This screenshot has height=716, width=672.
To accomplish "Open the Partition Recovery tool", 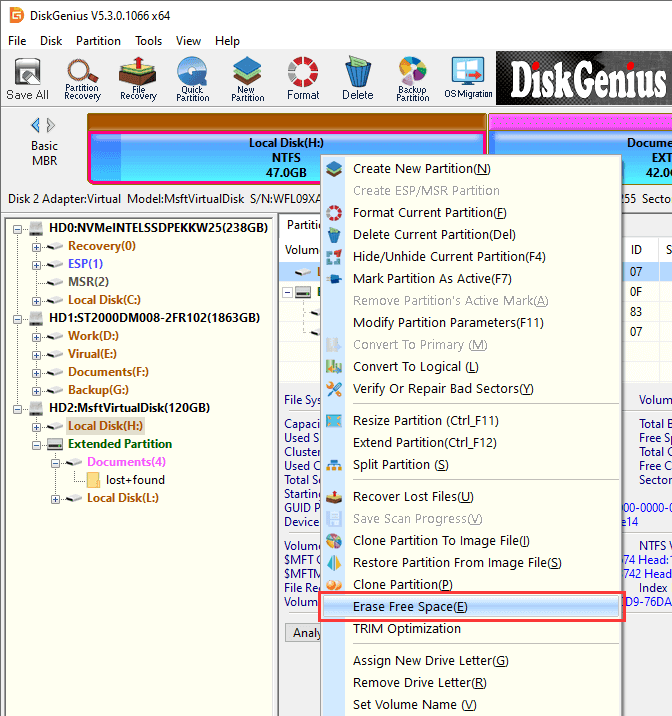I will pyautogui.click(x=82, y=78).
